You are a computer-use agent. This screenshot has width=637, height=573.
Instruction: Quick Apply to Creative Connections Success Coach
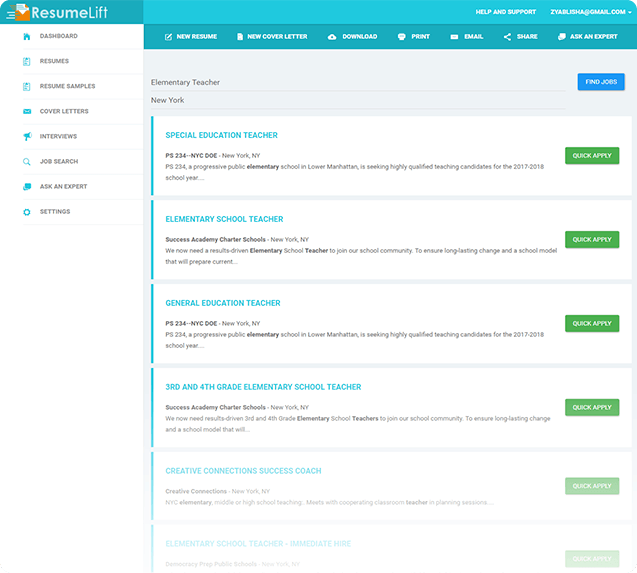tap(592, 486)
